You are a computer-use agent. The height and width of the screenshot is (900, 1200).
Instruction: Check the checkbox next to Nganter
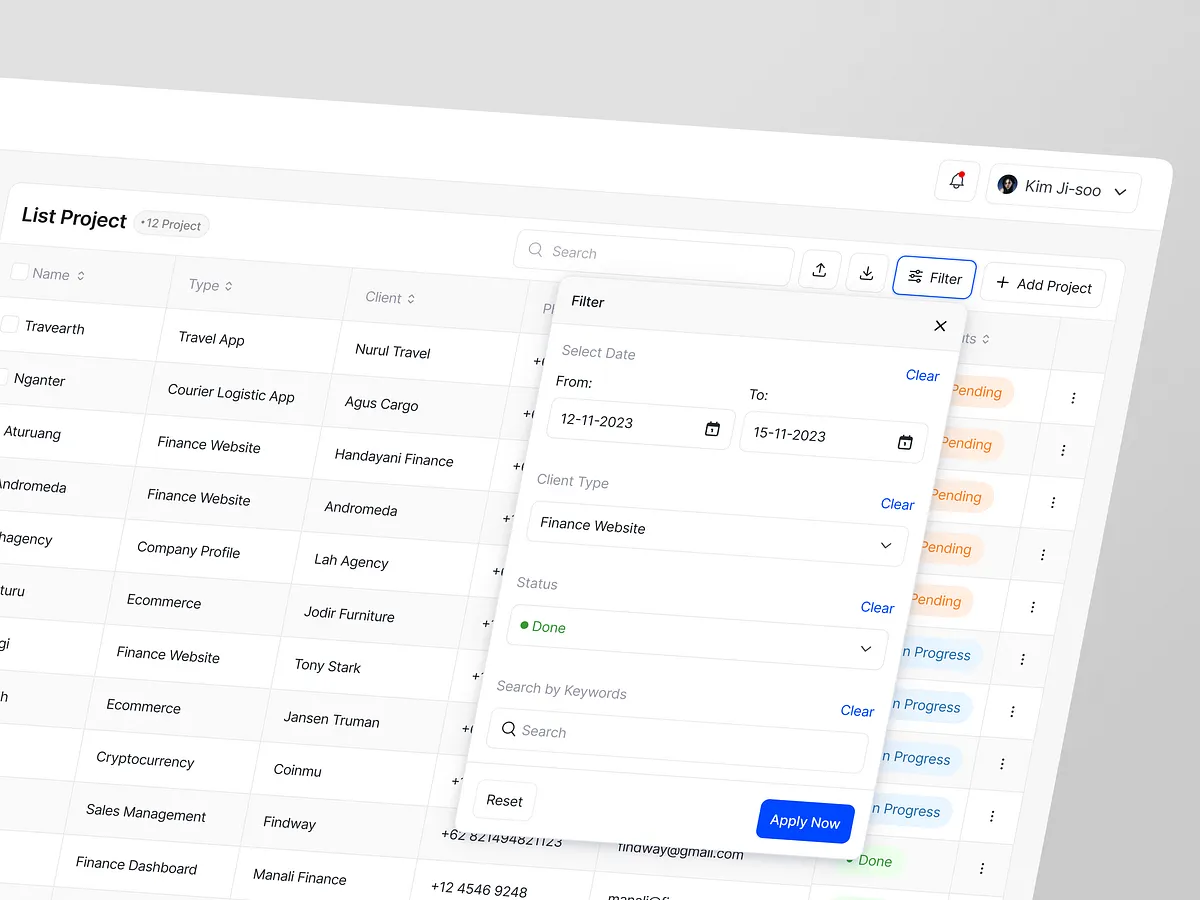click(x=4, y=377)
